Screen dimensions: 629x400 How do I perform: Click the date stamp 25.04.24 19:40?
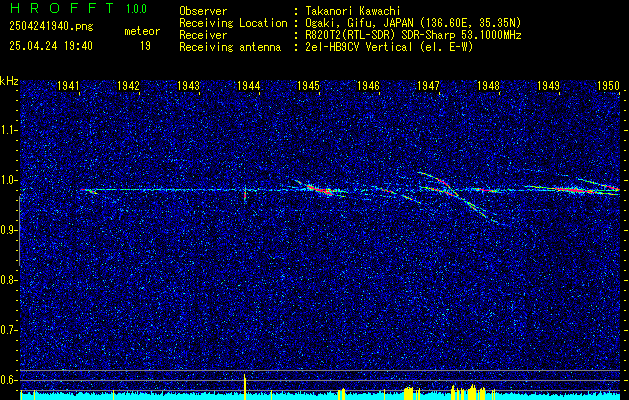point(51,46)
